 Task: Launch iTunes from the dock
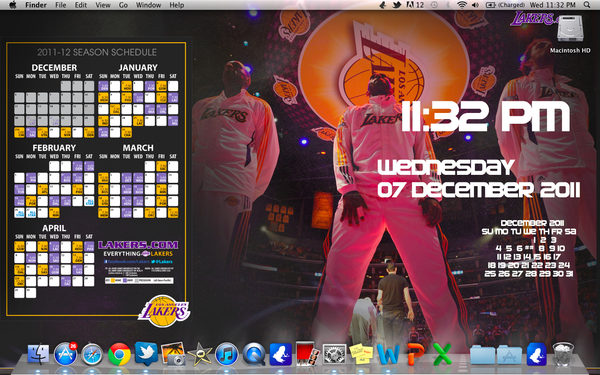coord(227,354)
